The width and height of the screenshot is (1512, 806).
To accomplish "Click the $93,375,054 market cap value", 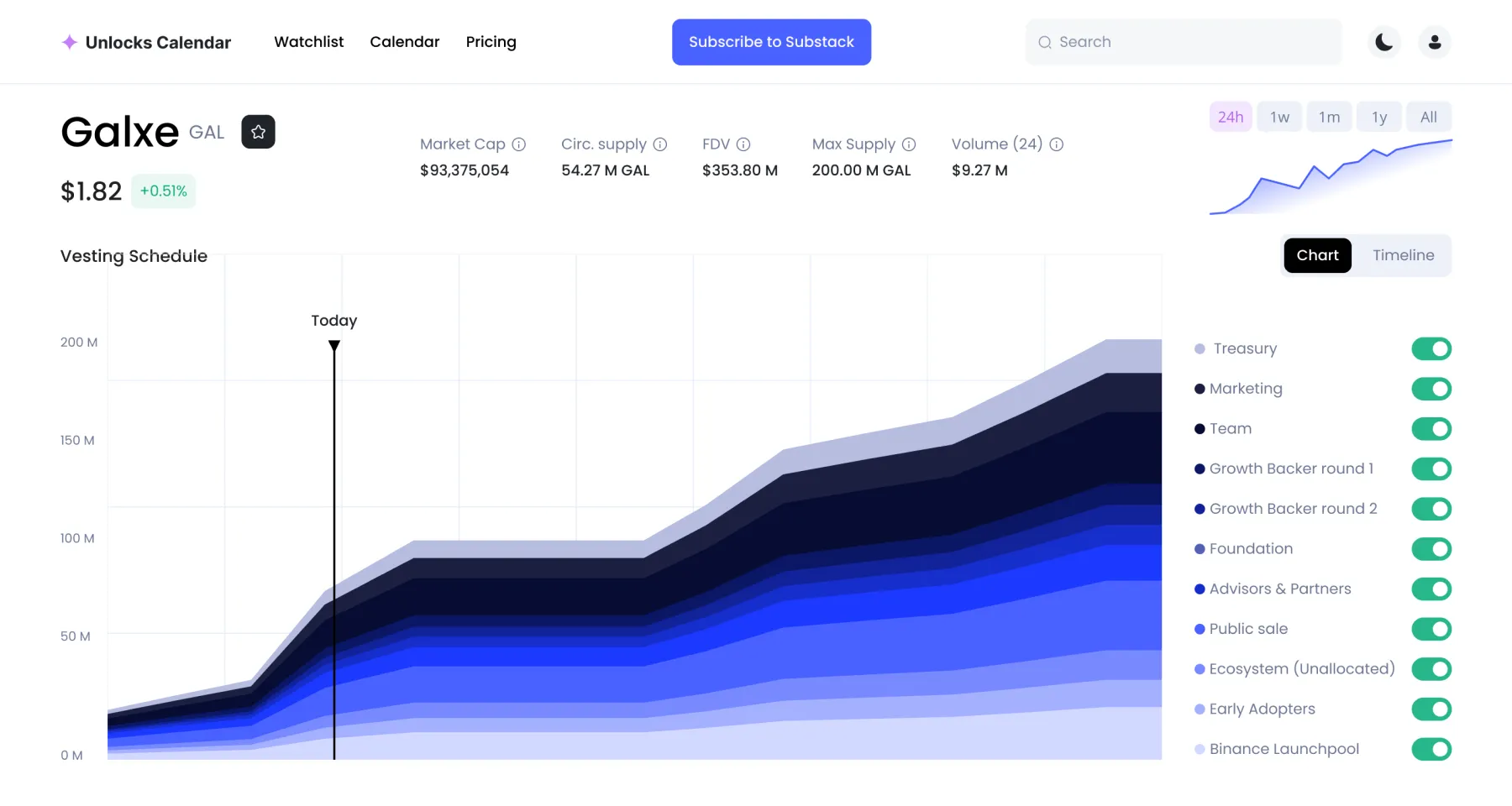I will pyautogui.click(x=465, y=170).
